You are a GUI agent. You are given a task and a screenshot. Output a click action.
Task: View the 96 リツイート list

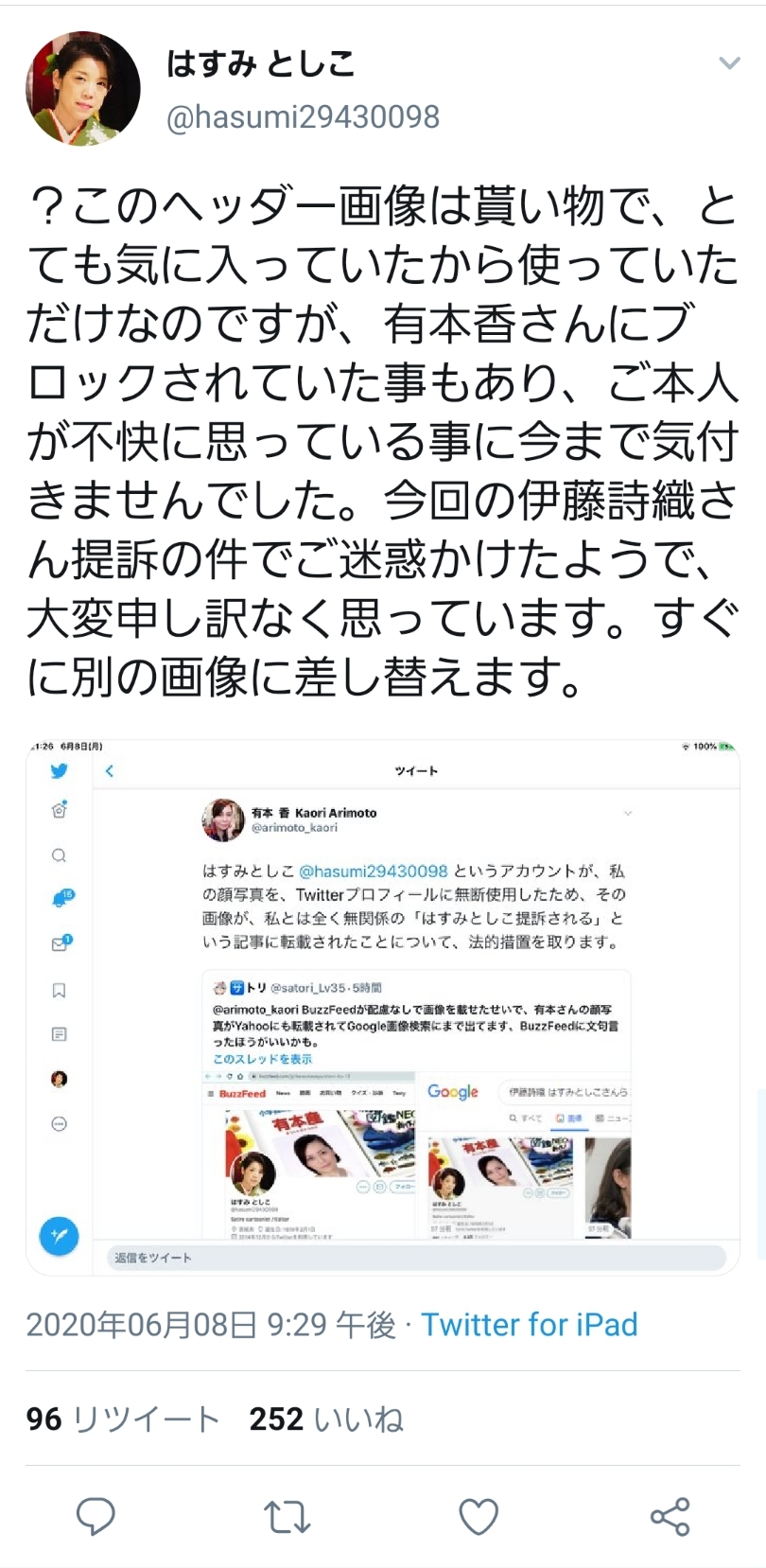pyautogui.click(x=123, y=1418)
